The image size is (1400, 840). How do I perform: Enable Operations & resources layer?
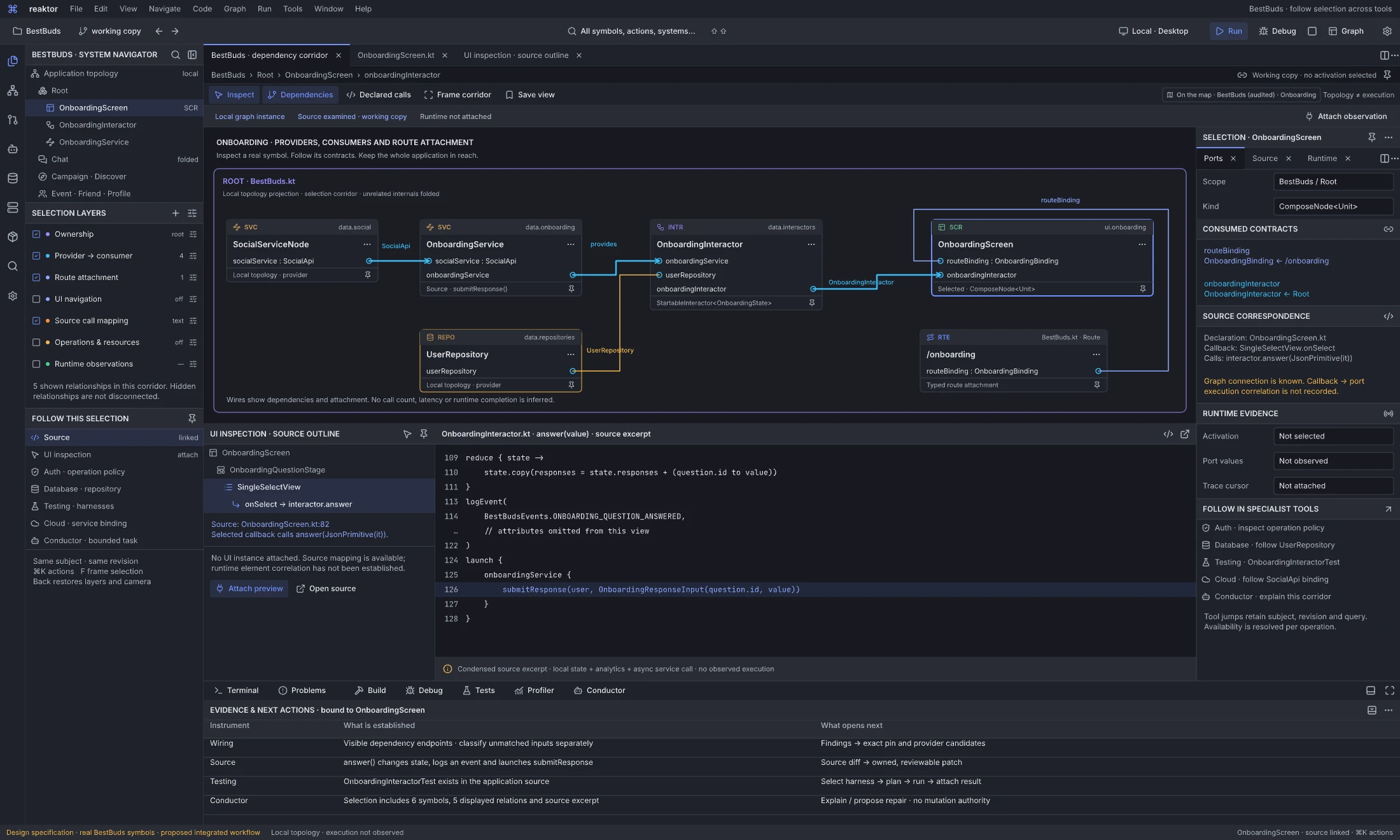tap(36, 342)
